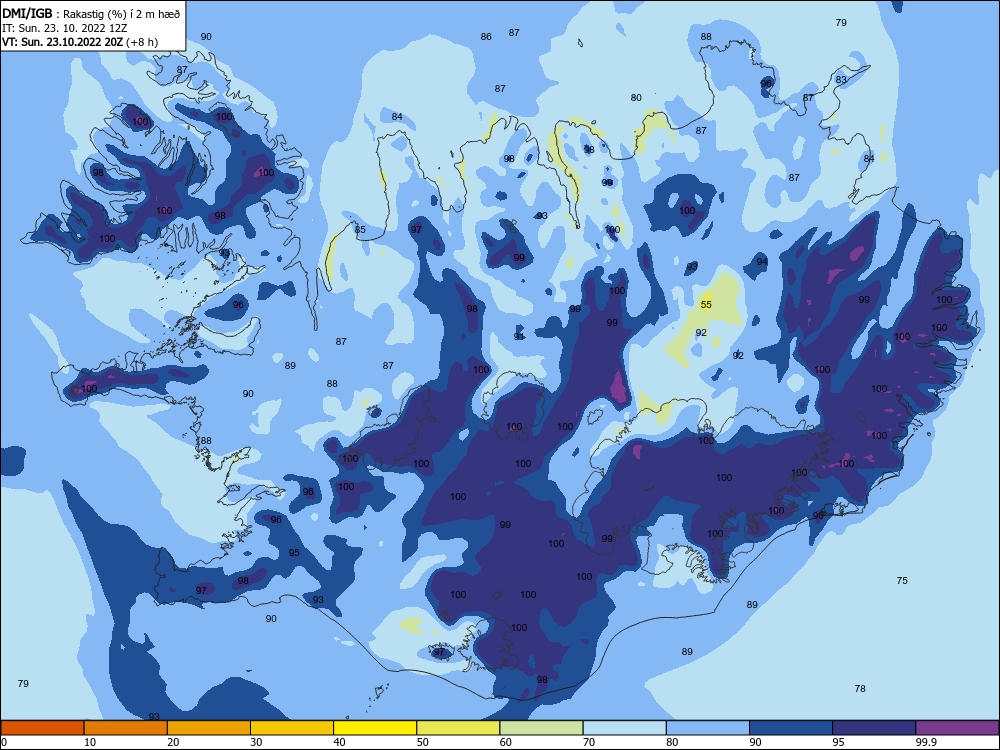
Task: Click the 80 humidity value on the map
Action: (x=636, y=98)
